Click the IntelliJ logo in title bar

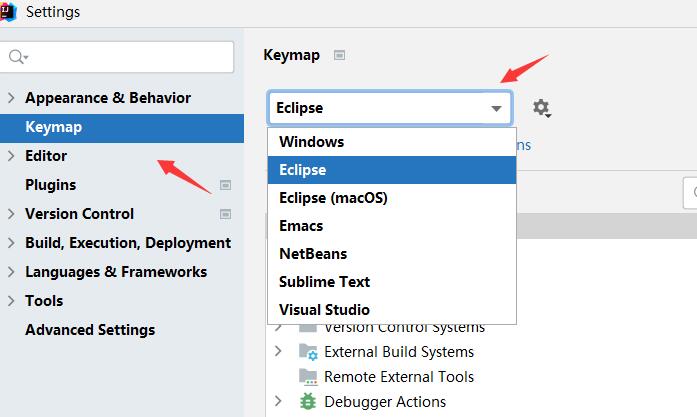(8, 11)
